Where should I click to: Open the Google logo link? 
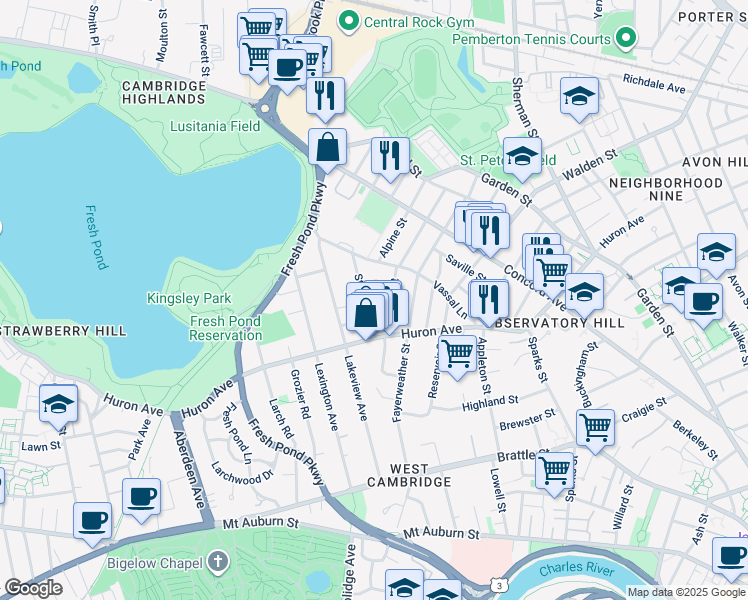coord(33,588)
